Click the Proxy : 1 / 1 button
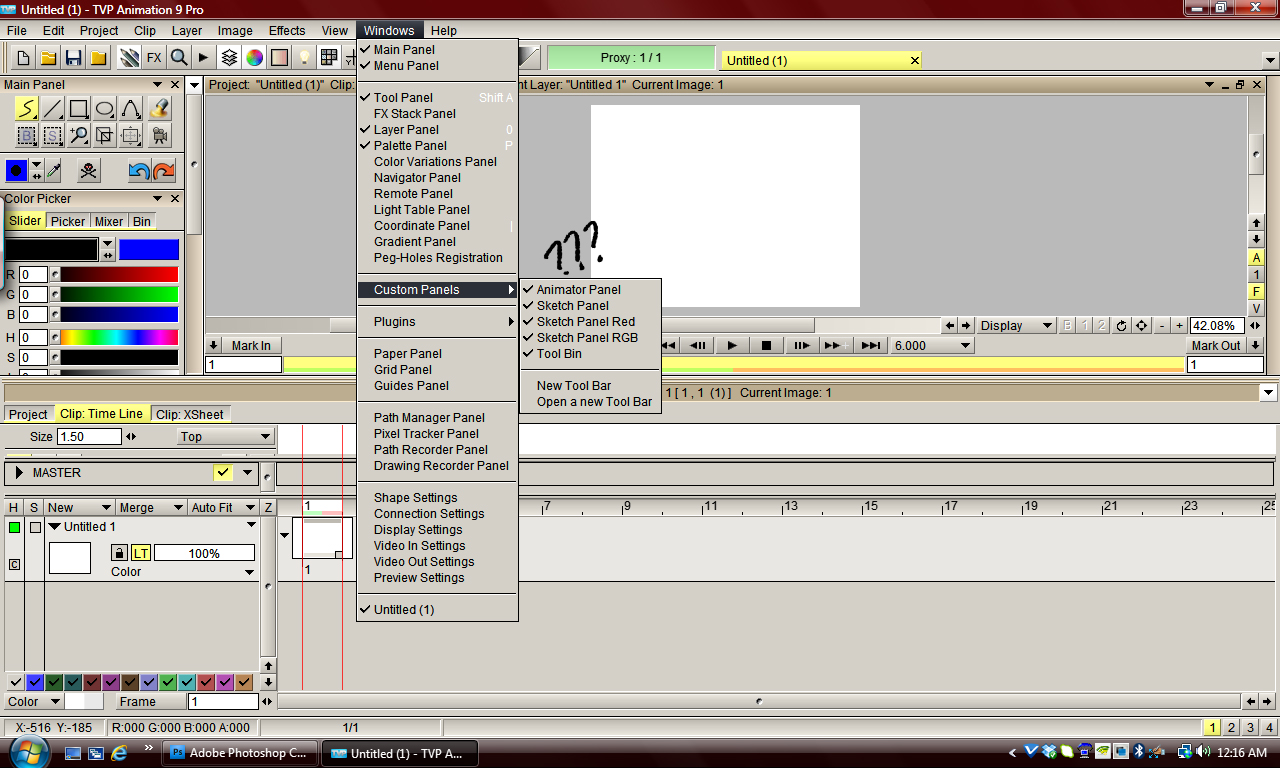Screen dimensions: 1280x768 [x=631, y=58]
